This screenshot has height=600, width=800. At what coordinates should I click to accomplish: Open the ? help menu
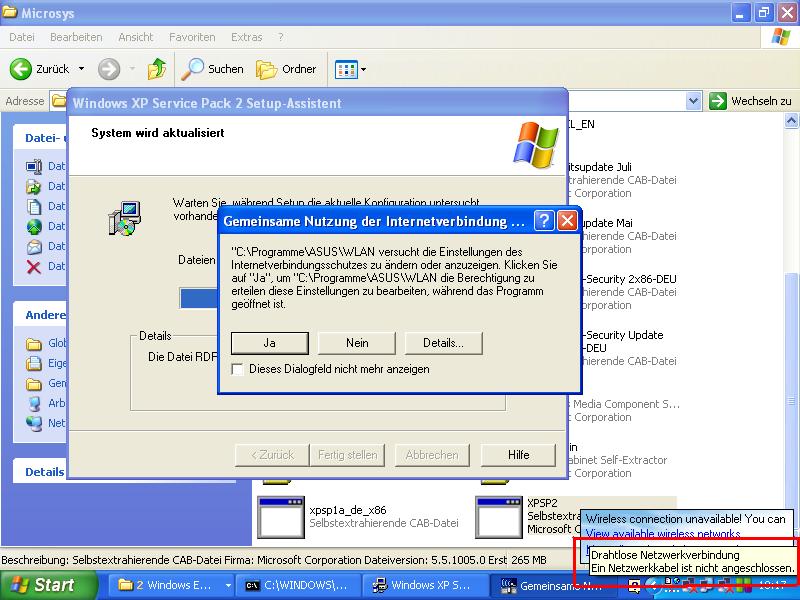[x=281, y=37]
